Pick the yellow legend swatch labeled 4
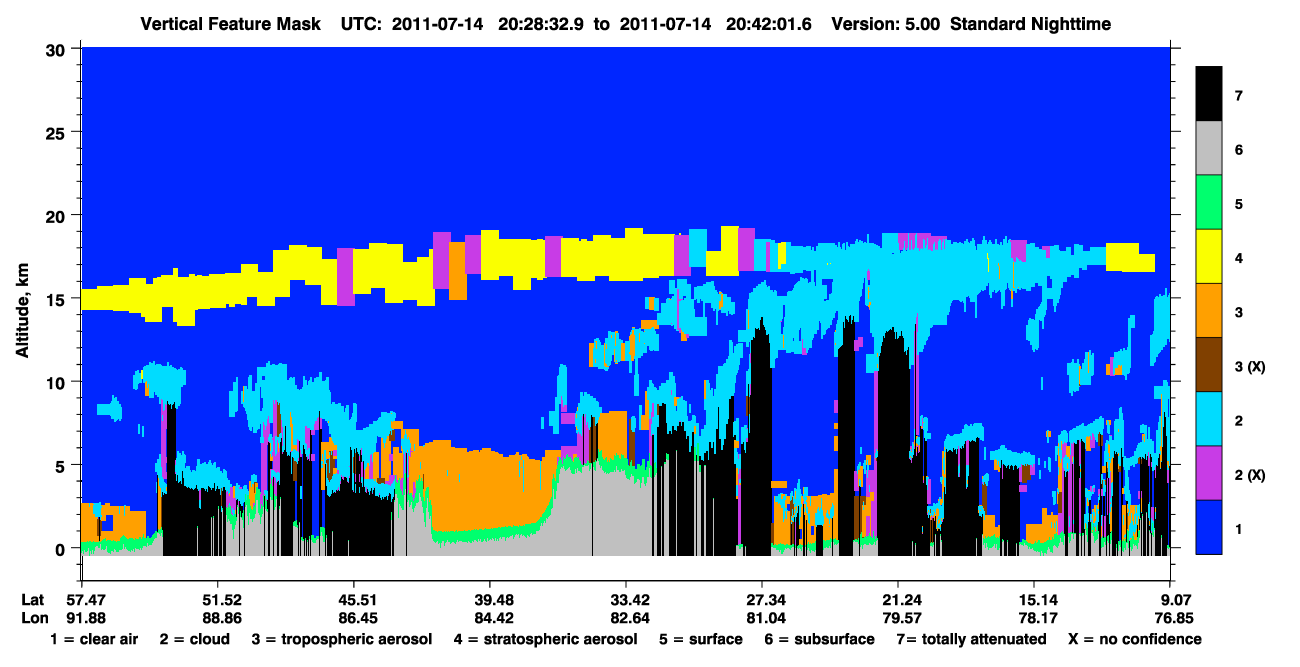This screenshot has height=667, width=1300. [x=1209, y=257]
